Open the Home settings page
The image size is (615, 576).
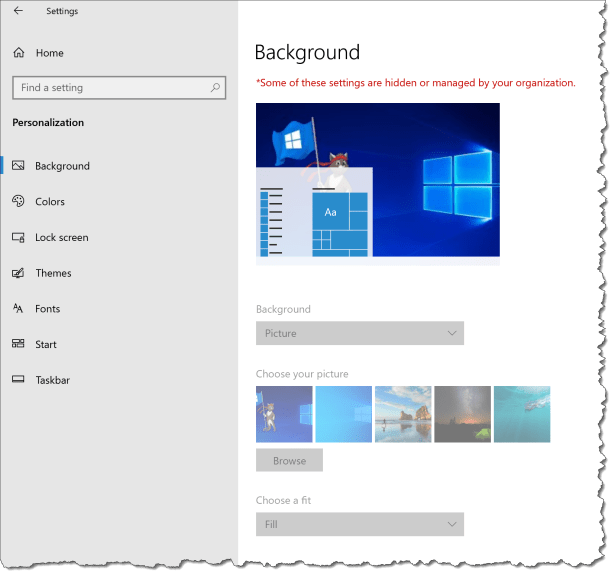click(x=49, y=53)
